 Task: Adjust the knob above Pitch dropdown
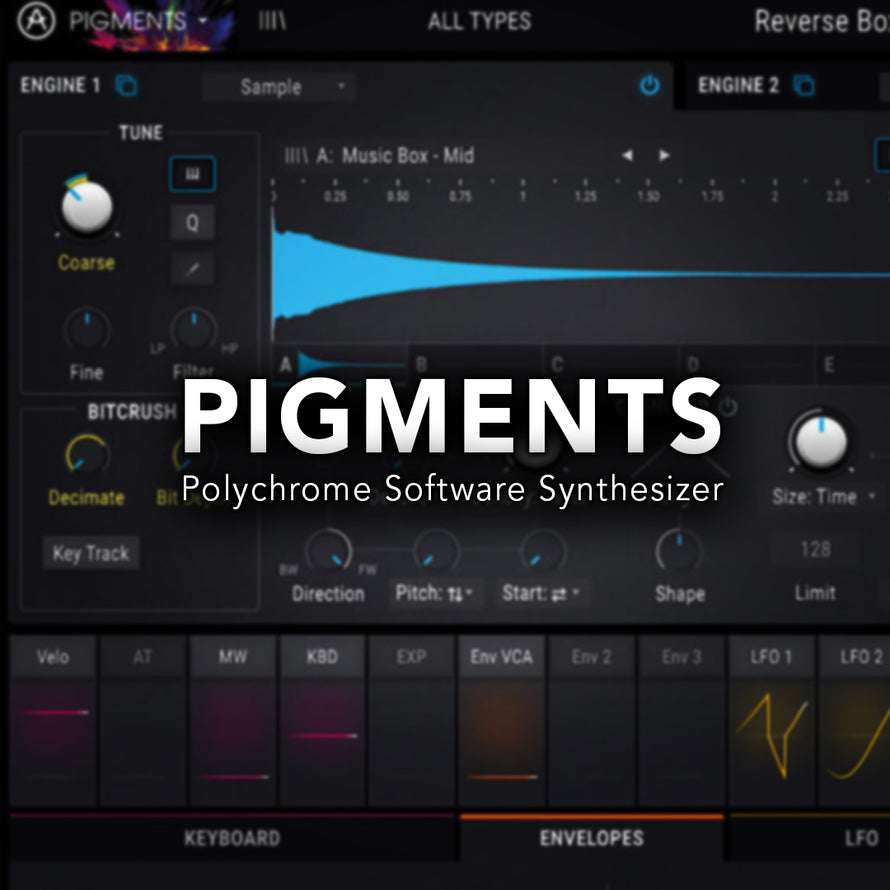pos(436,551)
